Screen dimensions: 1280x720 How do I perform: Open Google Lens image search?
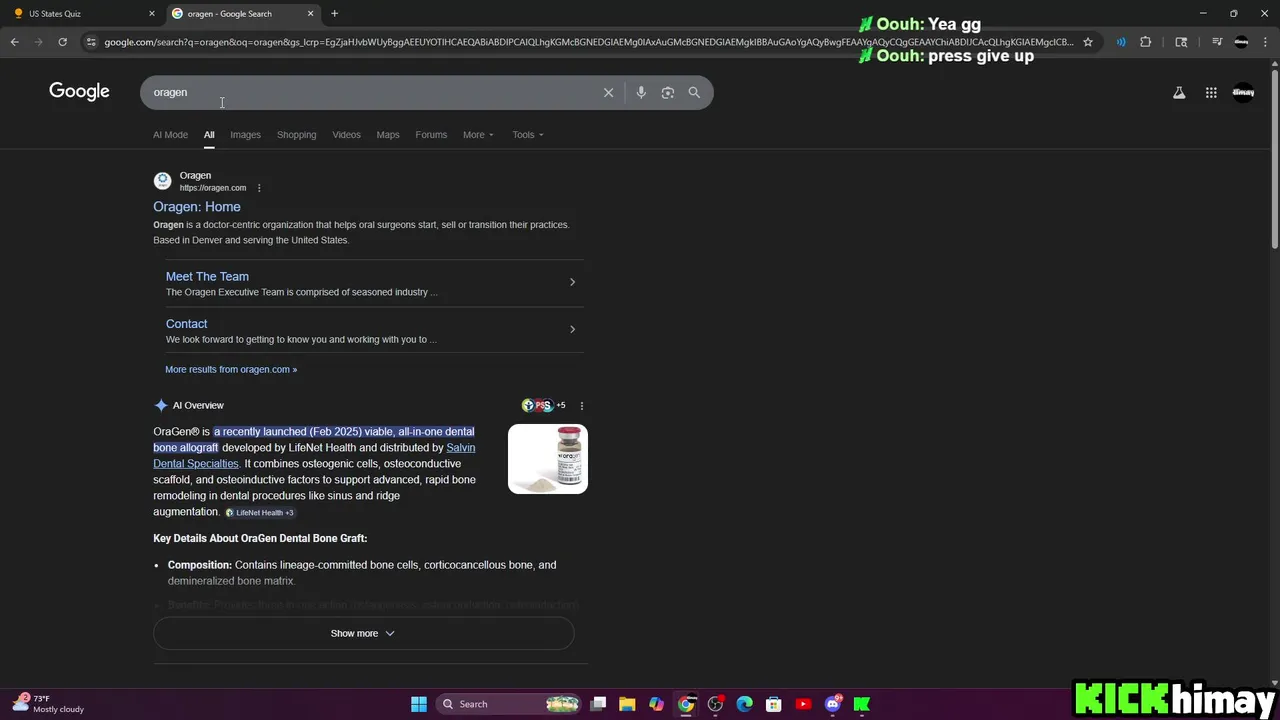[x=667, y=92]
